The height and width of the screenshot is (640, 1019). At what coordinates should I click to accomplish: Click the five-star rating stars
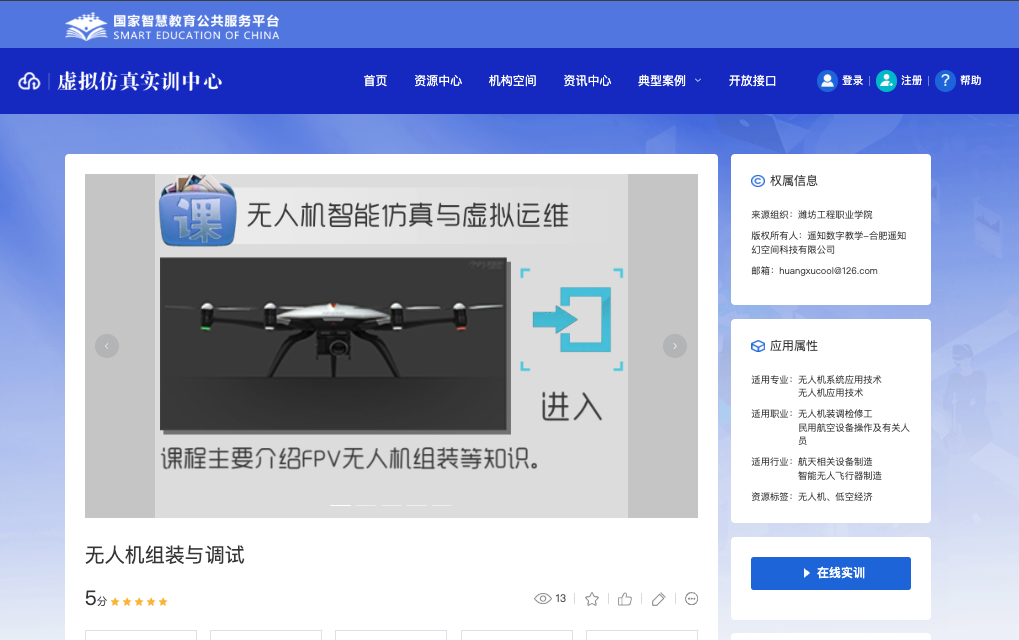(x=139, y=602)
